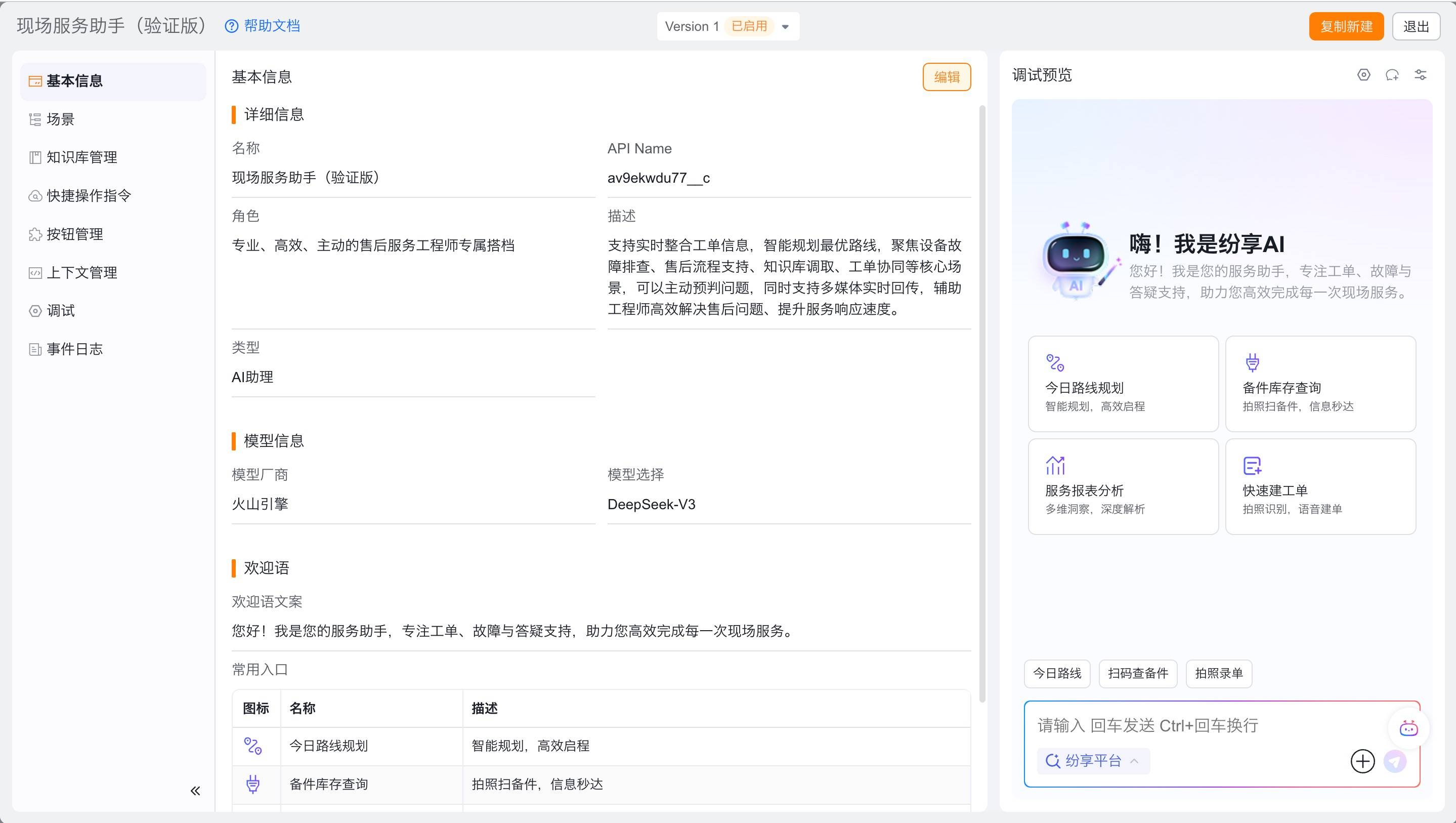Open the 快速建工单 shortcut card
1456x823 pixels.
pyautogui.click(x=1320, y=486)
